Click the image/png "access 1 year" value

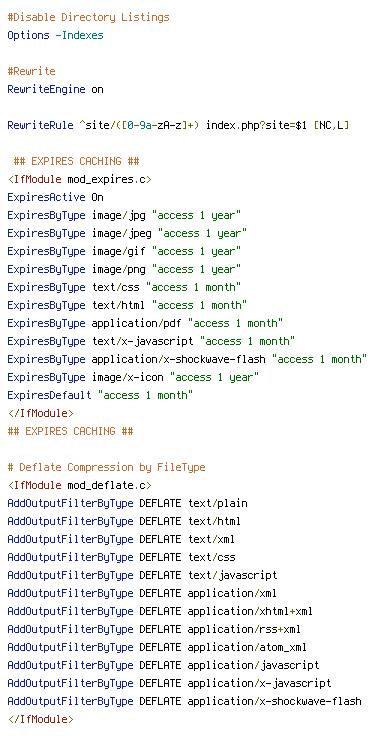click(x=197, y=269)
